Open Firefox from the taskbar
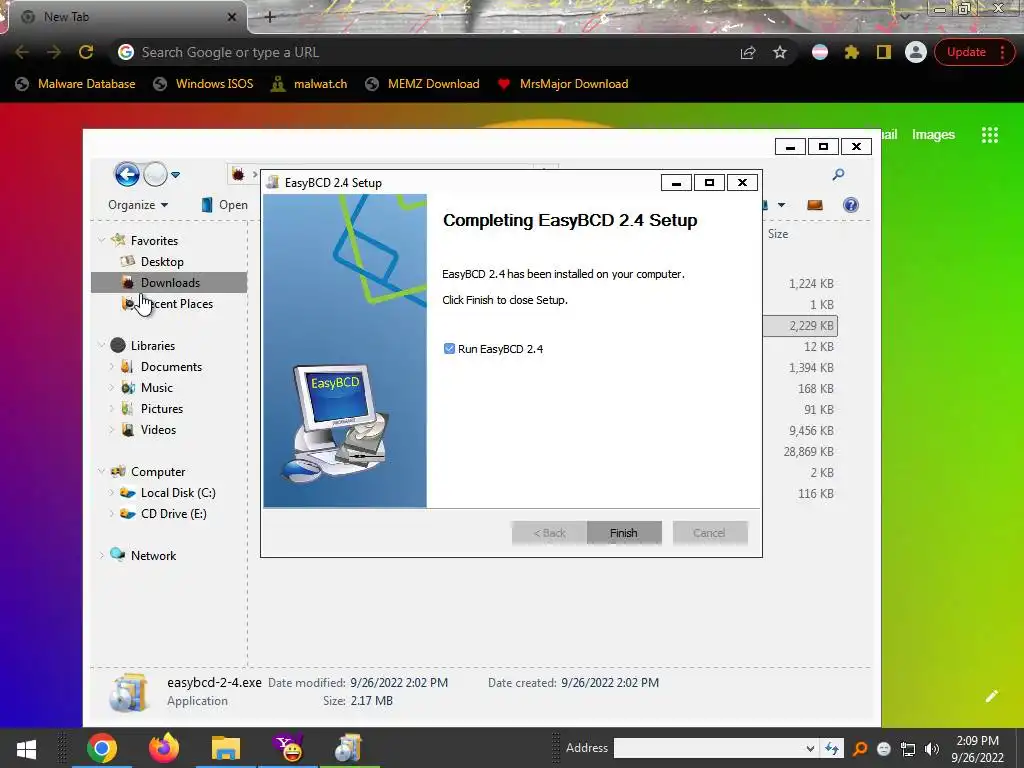The height and width of the screenshot is (768, 1024). (164, 748)
